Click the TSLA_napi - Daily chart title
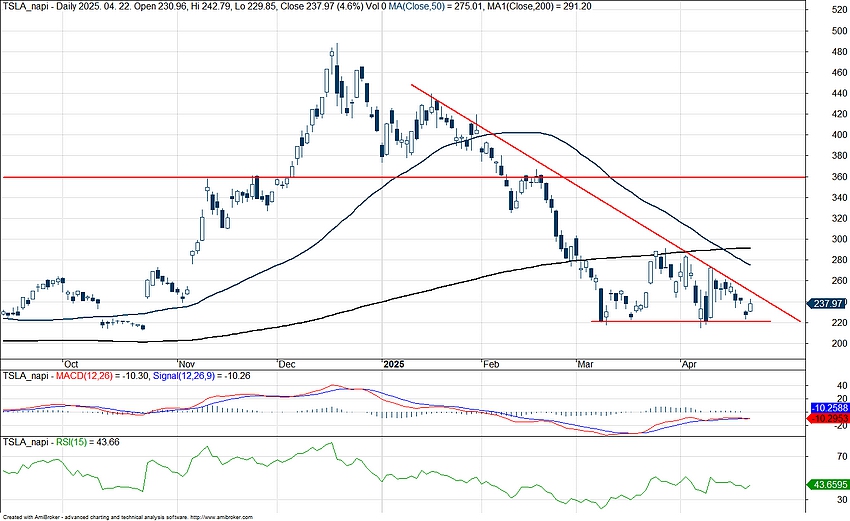The height and width of the screenshot is (521, 850). coord(43,7)
